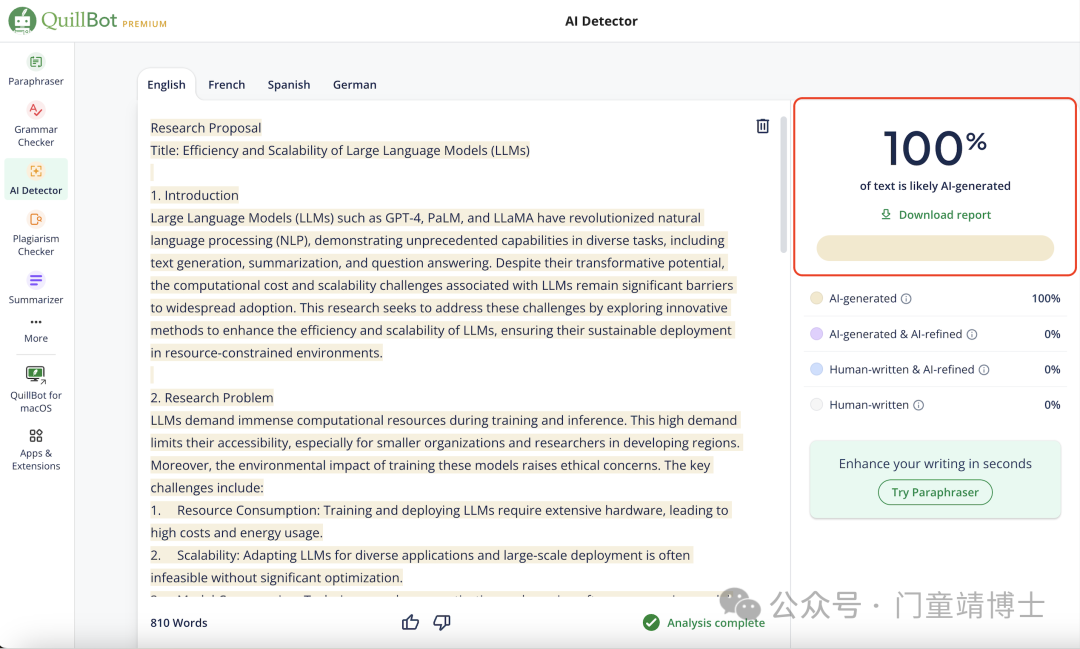Click the beige AI-generated result bar

(935, 248)
